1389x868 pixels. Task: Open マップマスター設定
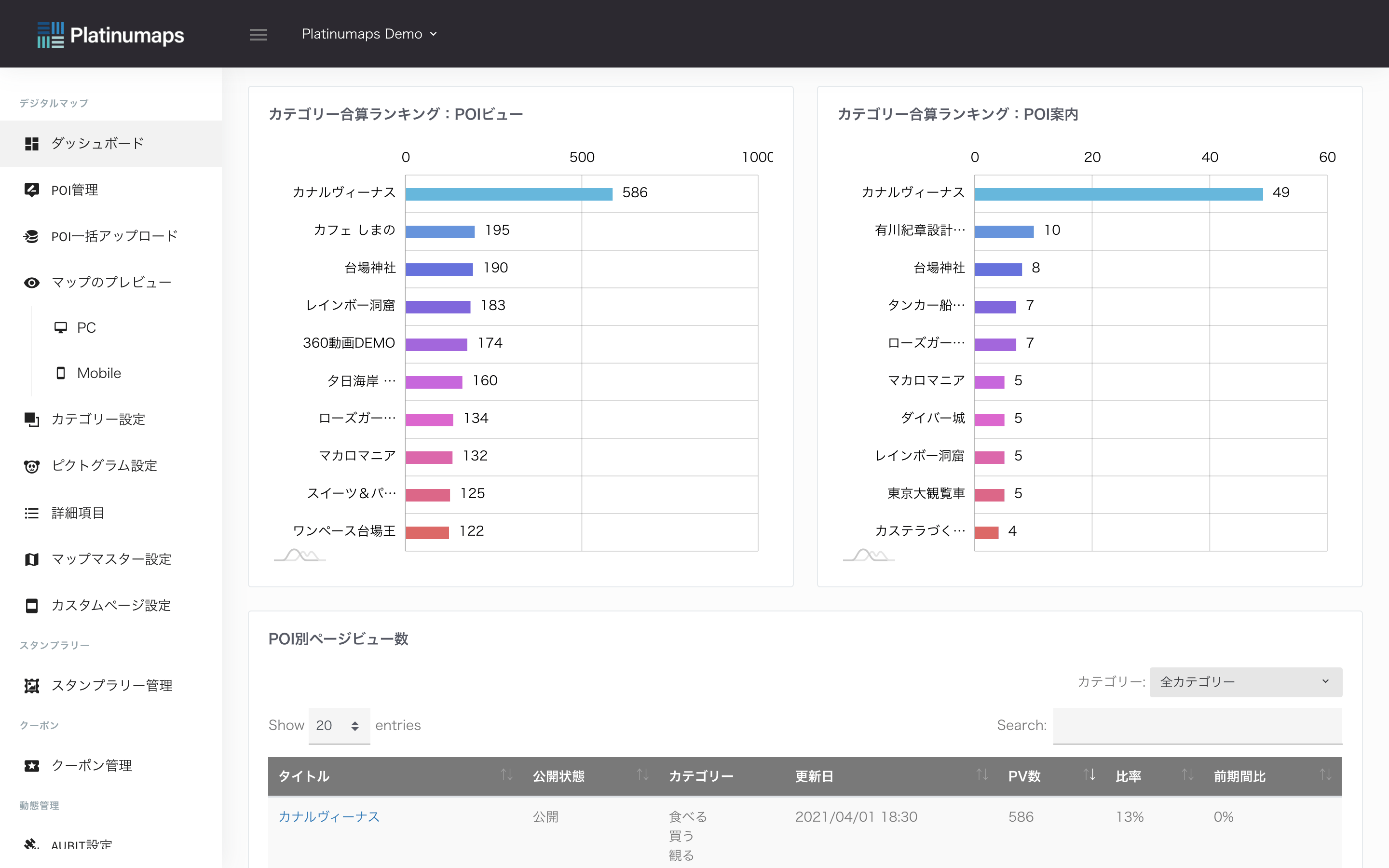(111, 559)
